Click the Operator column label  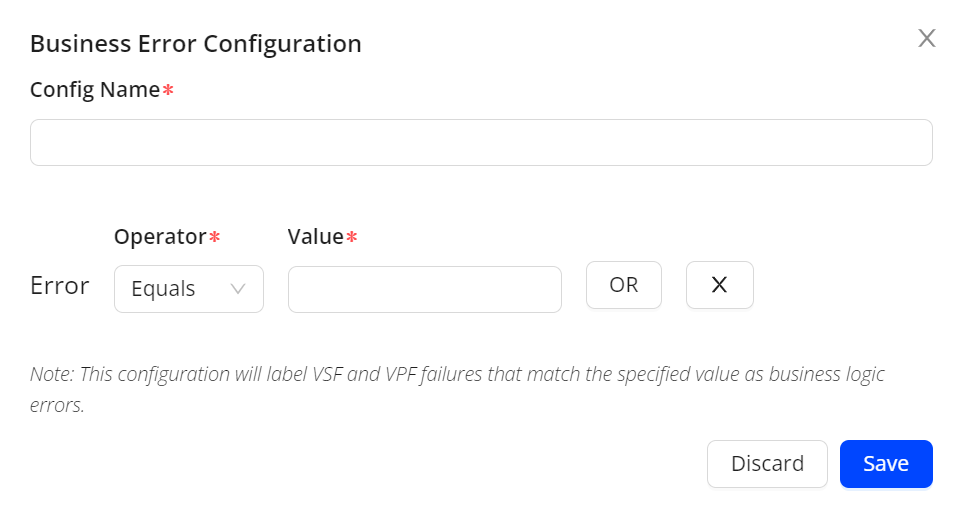click(x=160, y=237)
